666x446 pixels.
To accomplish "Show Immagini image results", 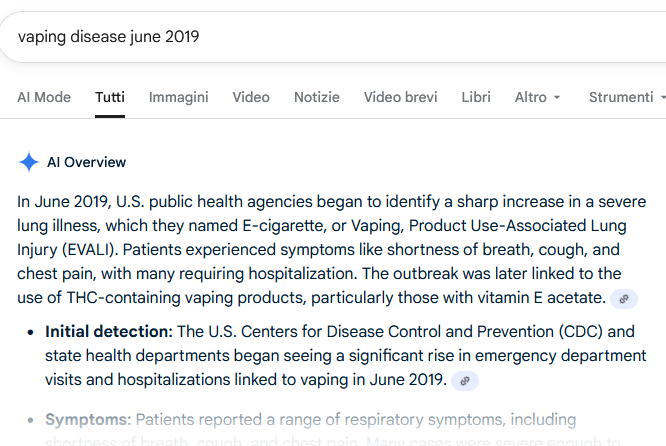I will tap(179, 97).
